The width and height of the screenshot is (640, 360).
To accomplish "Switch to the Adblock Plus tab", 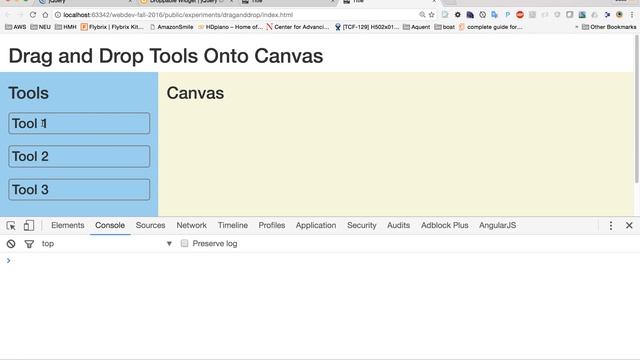I will [x=444, y=225].
